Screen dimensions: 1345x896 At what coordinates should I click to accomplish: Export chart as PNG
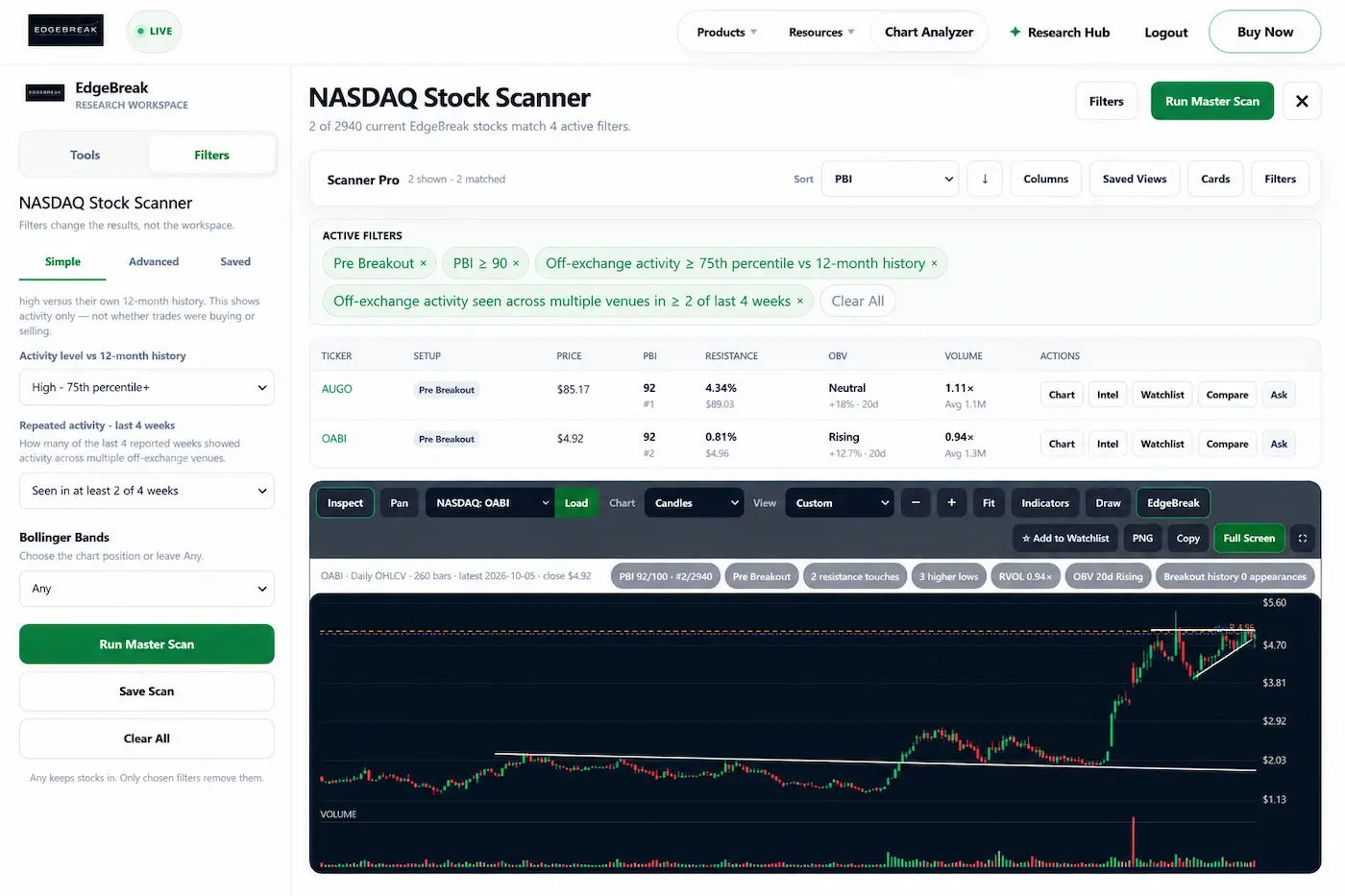click(1142, 539)
